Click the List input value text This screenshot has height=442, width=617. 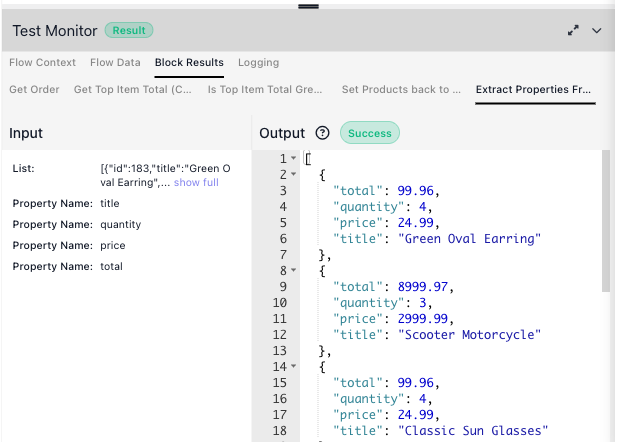tap(165, 176)
